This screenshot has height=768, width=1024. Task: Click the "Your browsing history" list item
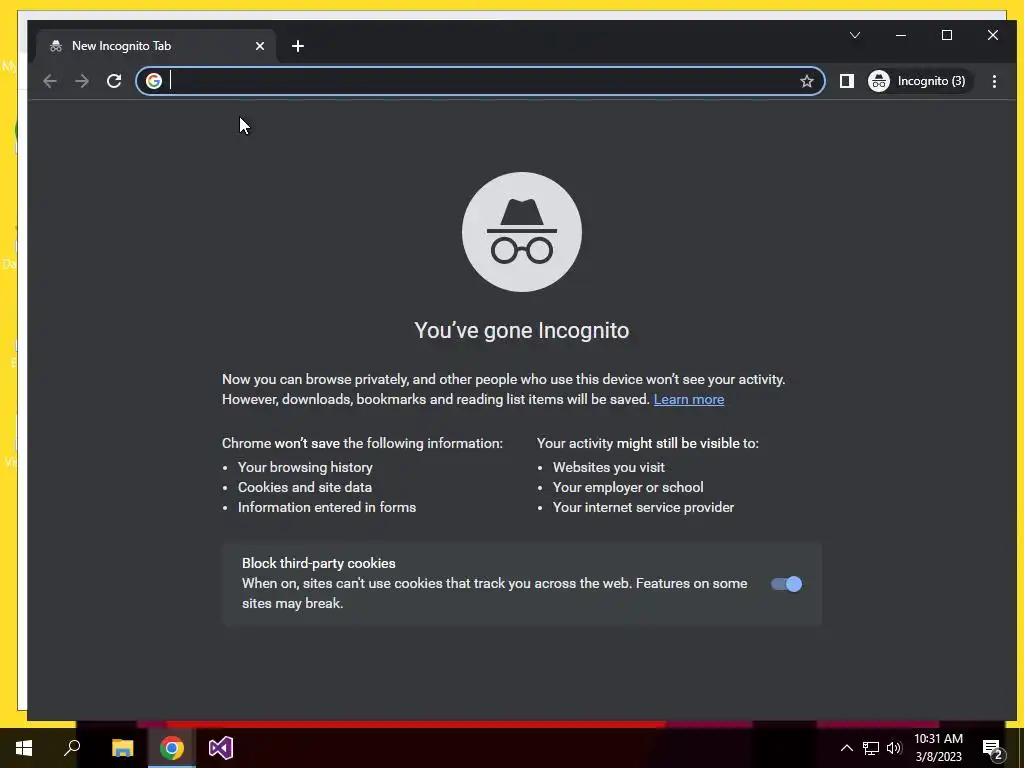click(x=305, y=468)
